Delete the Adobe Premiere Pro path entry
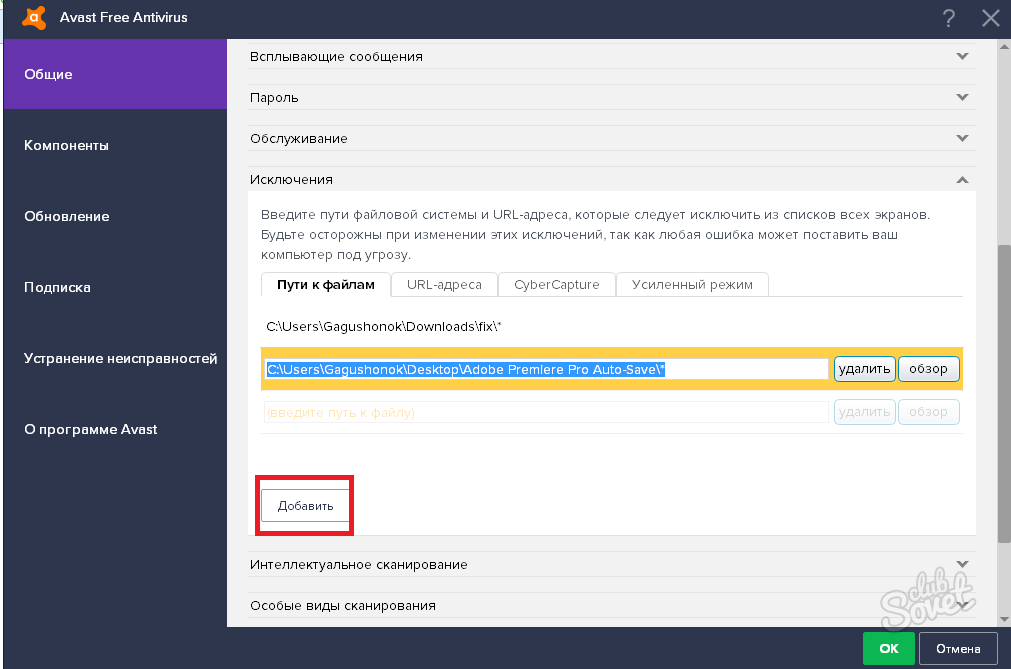The height and width of the screenshot is (669, 1011). (x=864, y=369)
